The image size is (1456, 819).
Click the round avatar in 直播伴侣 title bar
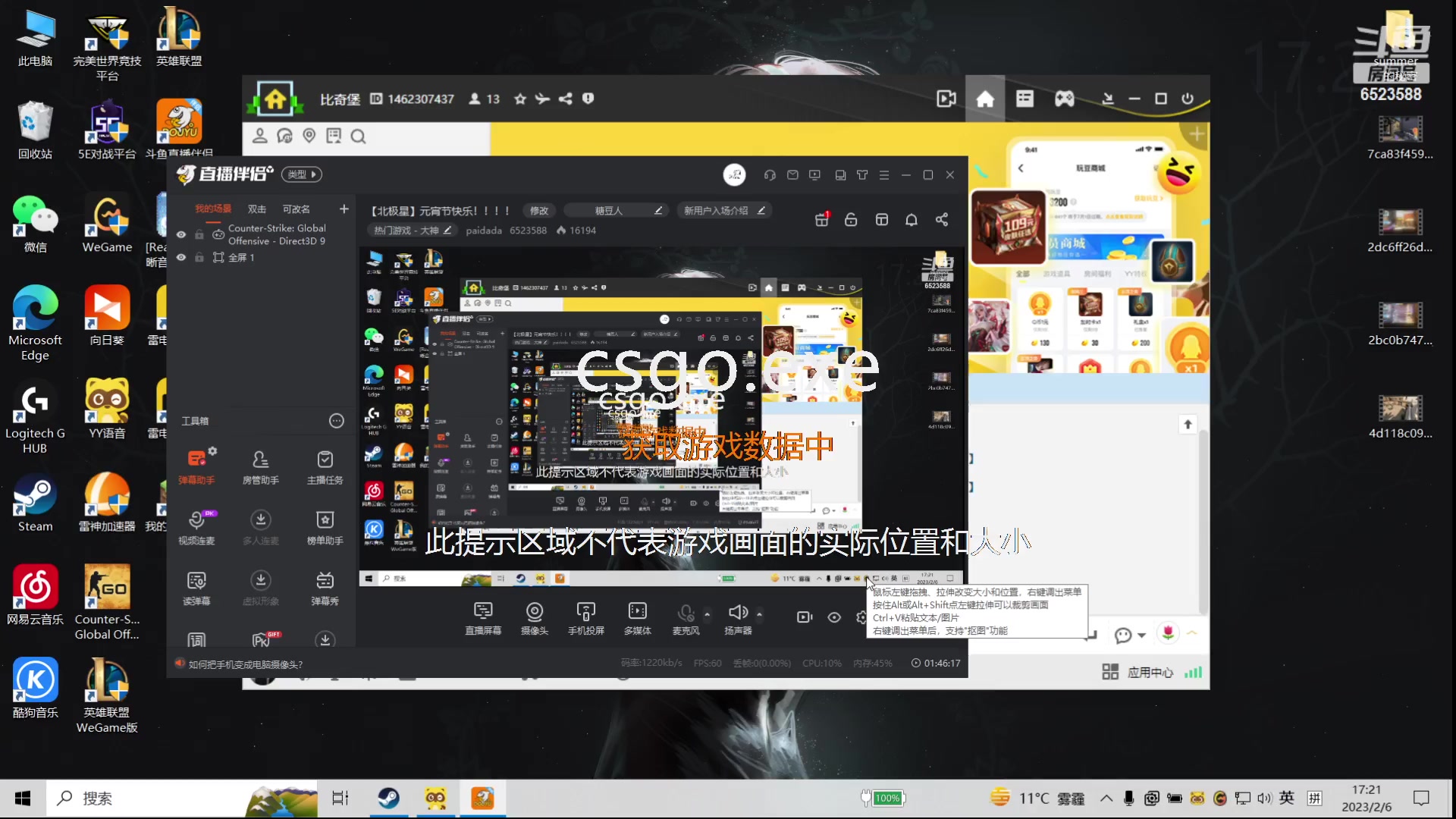pos(734,174)
